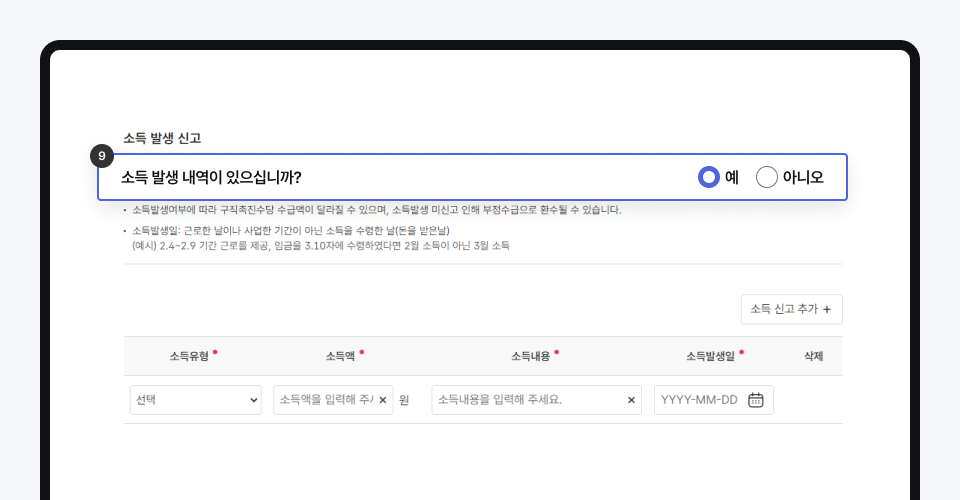Click the '원' currency unit label
960x500 pixels.
(404, 400)
